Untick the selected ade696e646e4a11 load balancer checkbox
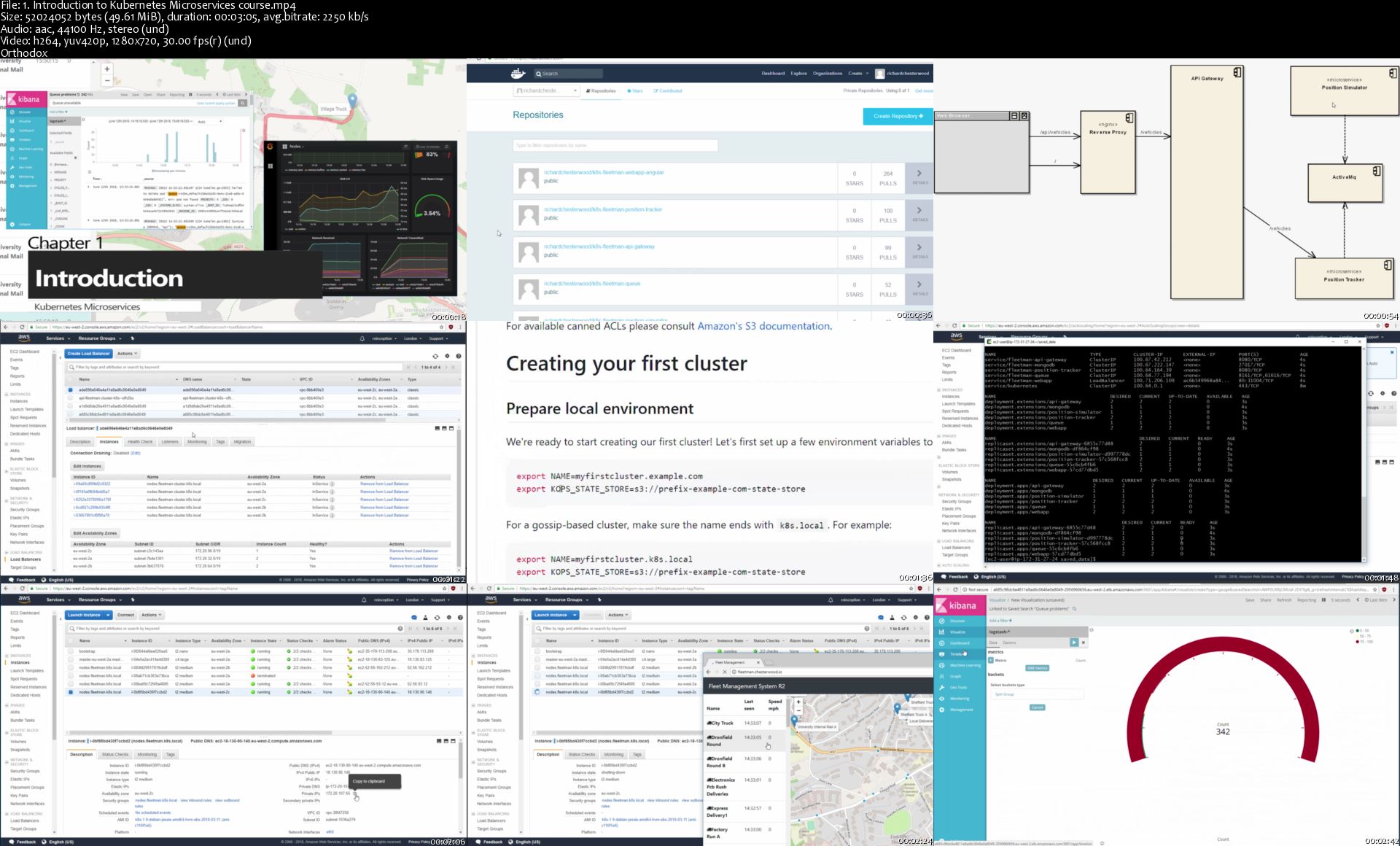Image resolution: width=1400 pixels, height=846 pixels. [71, 389]
